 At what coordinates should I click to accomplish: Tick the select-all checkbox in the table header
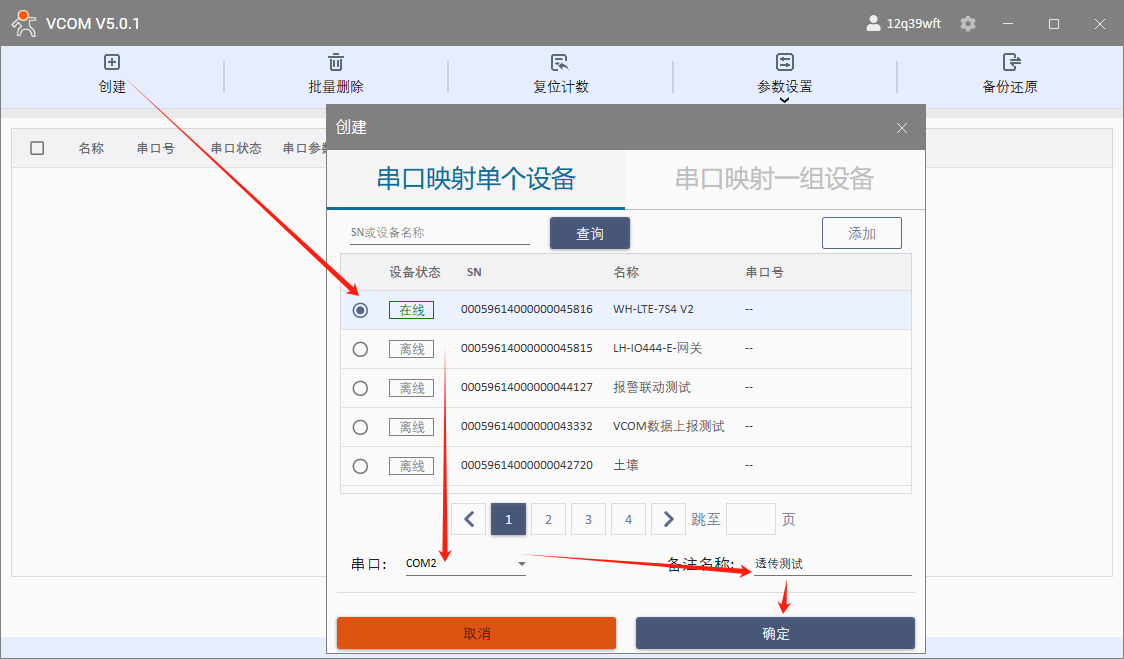pyautogui.click(x=37, y=148)
